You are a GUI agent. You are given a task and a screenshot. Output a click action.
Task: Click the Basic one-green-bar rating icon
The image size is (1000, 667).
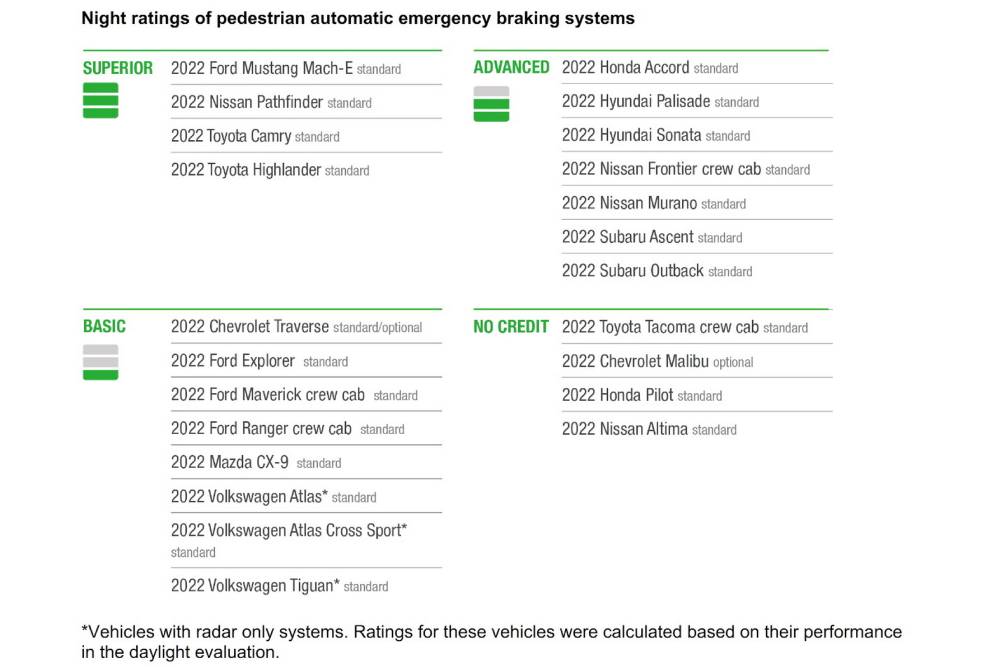100,361
